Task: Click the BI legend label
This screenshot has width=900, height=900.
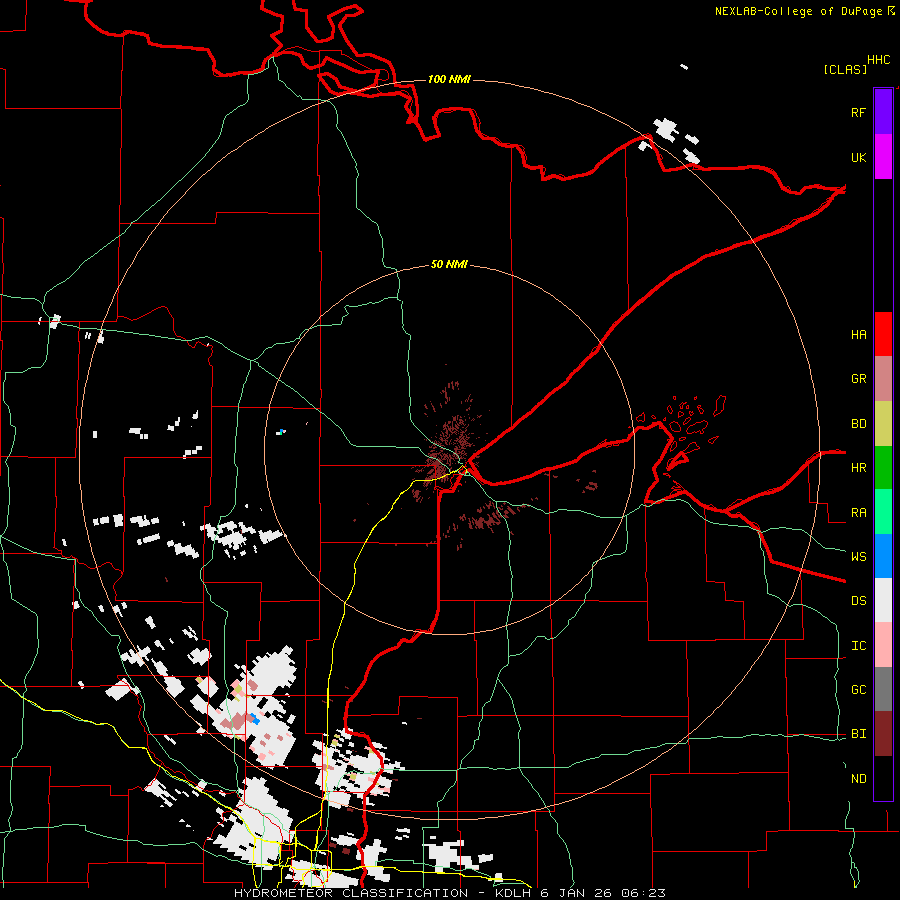Action: [x=858, y=734]
